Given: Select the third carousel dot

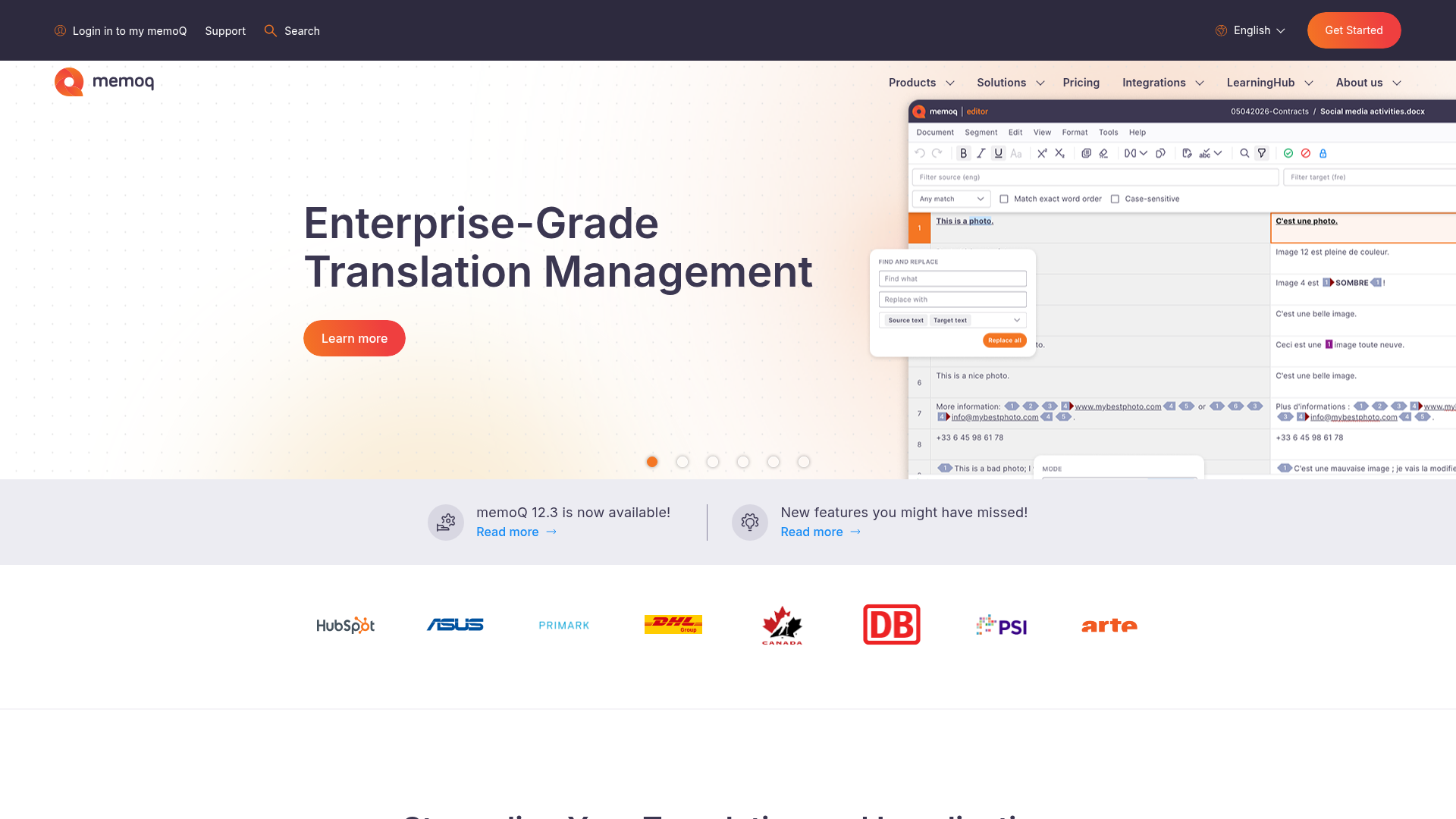Looking at the screenshot, I should click(713, 462).
